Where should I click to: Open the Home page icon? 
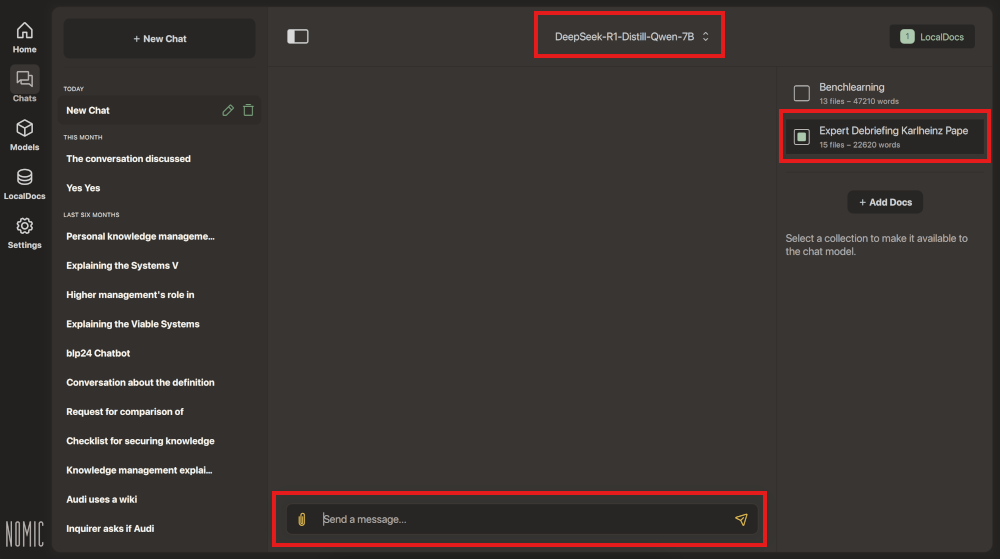coord(25,37)
